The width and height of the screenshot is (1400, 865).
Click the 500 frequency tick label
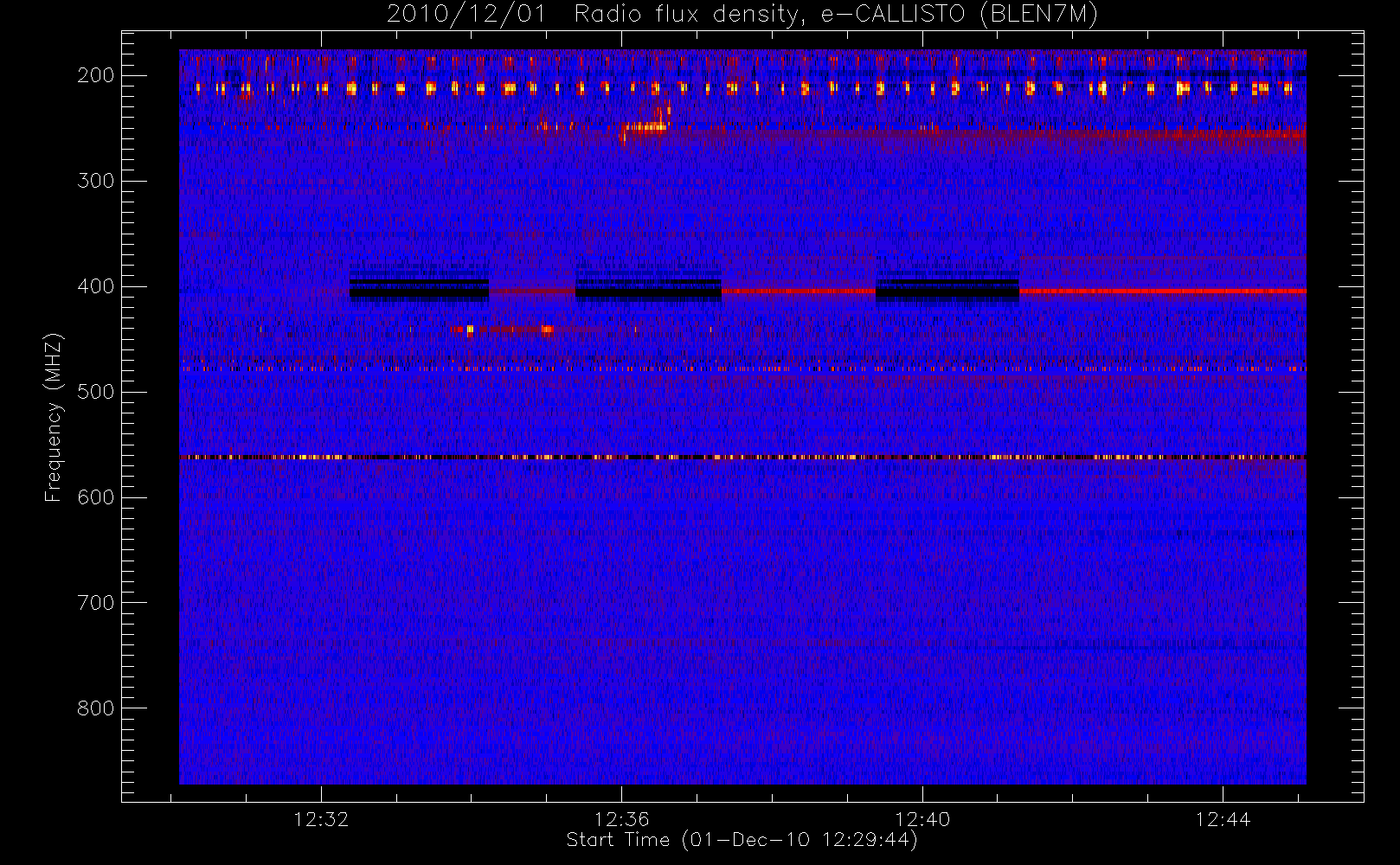point(96,392)
